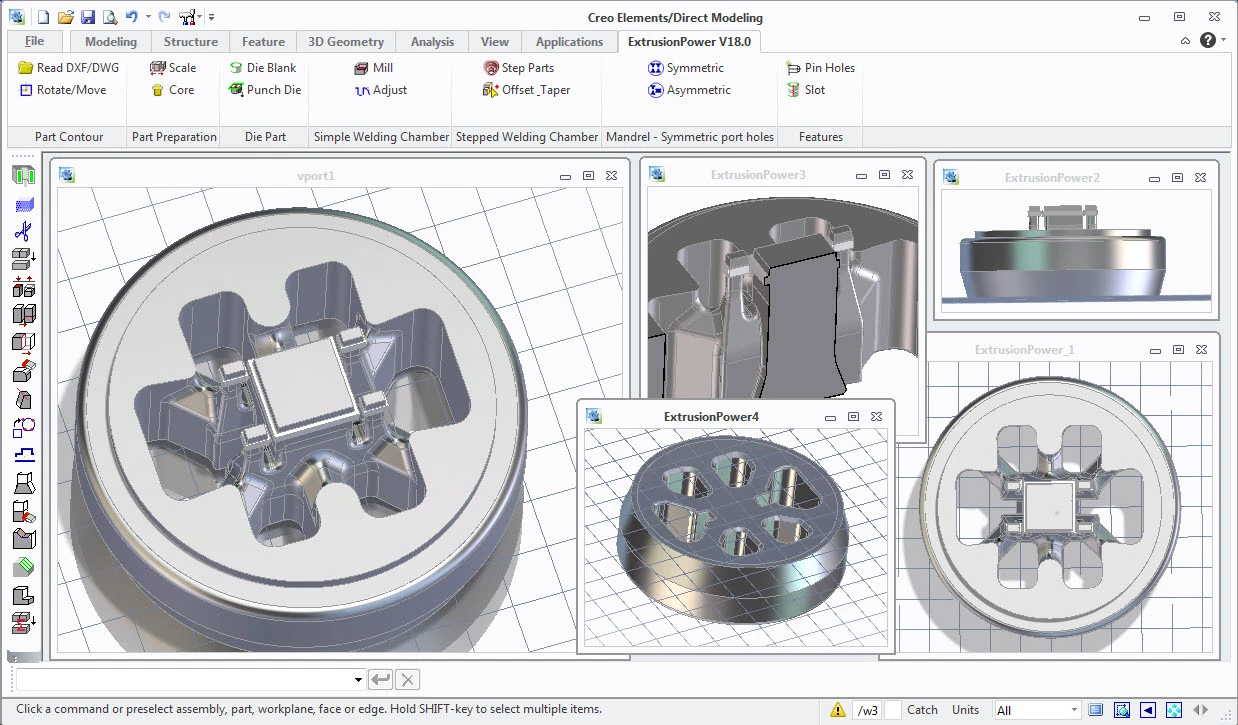
Task: Select the ExtrusionPower V18.0 tab
Action: [689, 41]
